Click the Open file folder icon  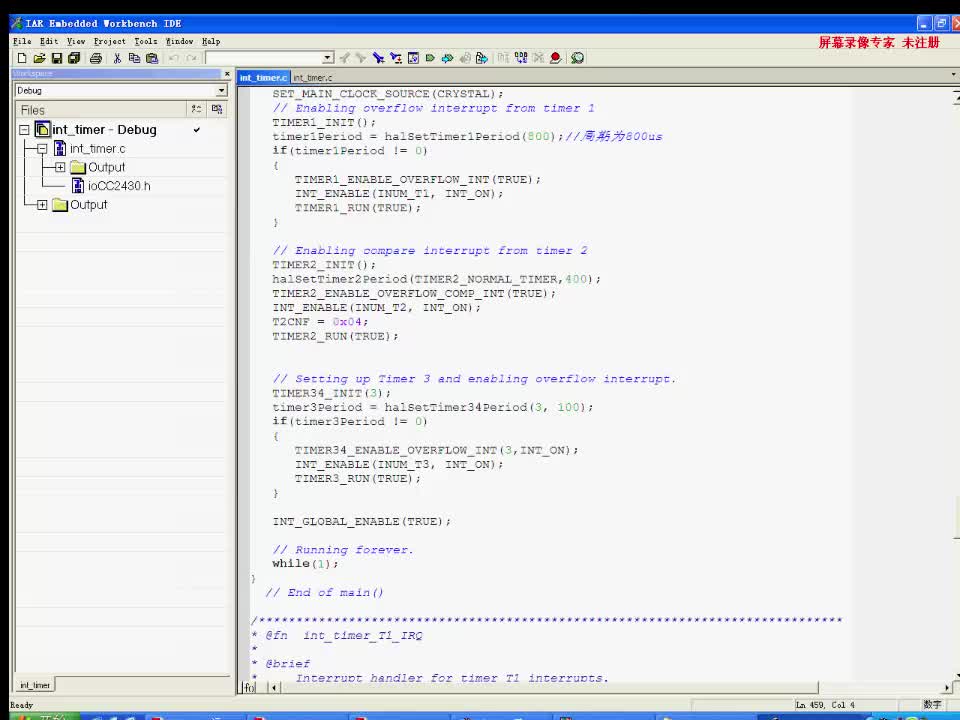pyautogui.click(x=39, y=58)
